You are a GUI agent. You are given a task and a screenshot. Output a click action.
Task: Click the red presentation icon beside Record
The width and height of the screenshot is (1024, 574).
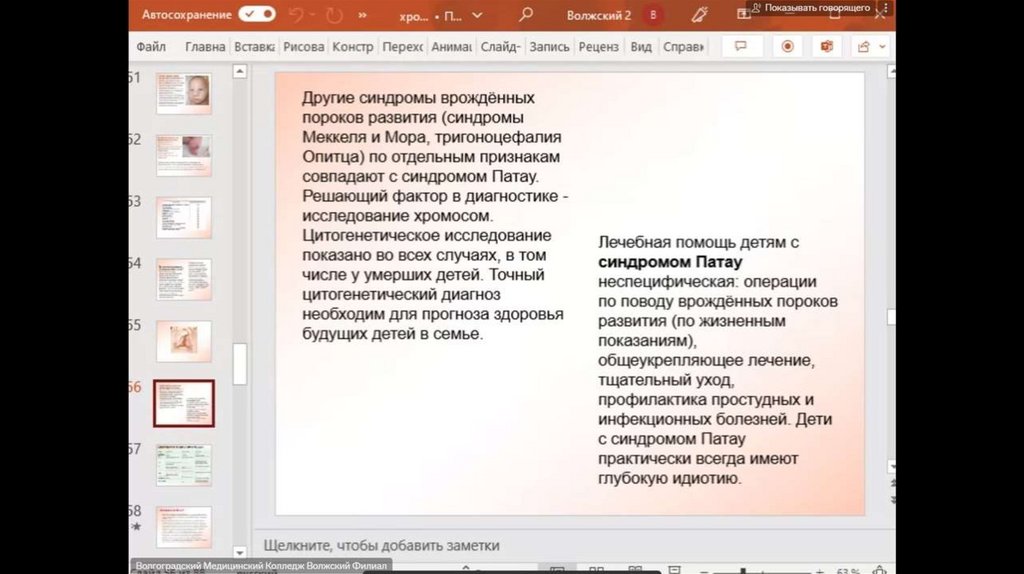point(827,47)
